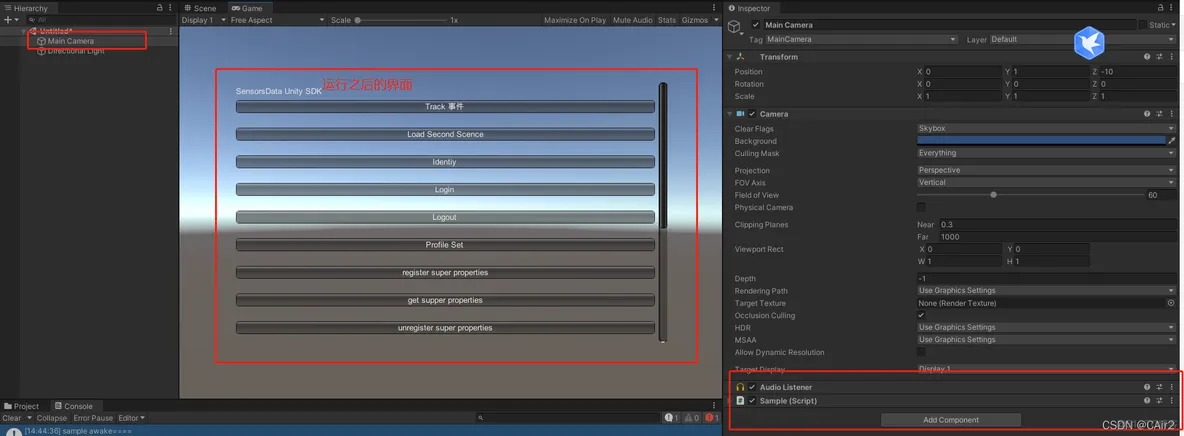1184x436 pixels.
Task: Toggle the Sample (Script) enabled checkbox
Action: pyautogui.click(x=752, y=400)
